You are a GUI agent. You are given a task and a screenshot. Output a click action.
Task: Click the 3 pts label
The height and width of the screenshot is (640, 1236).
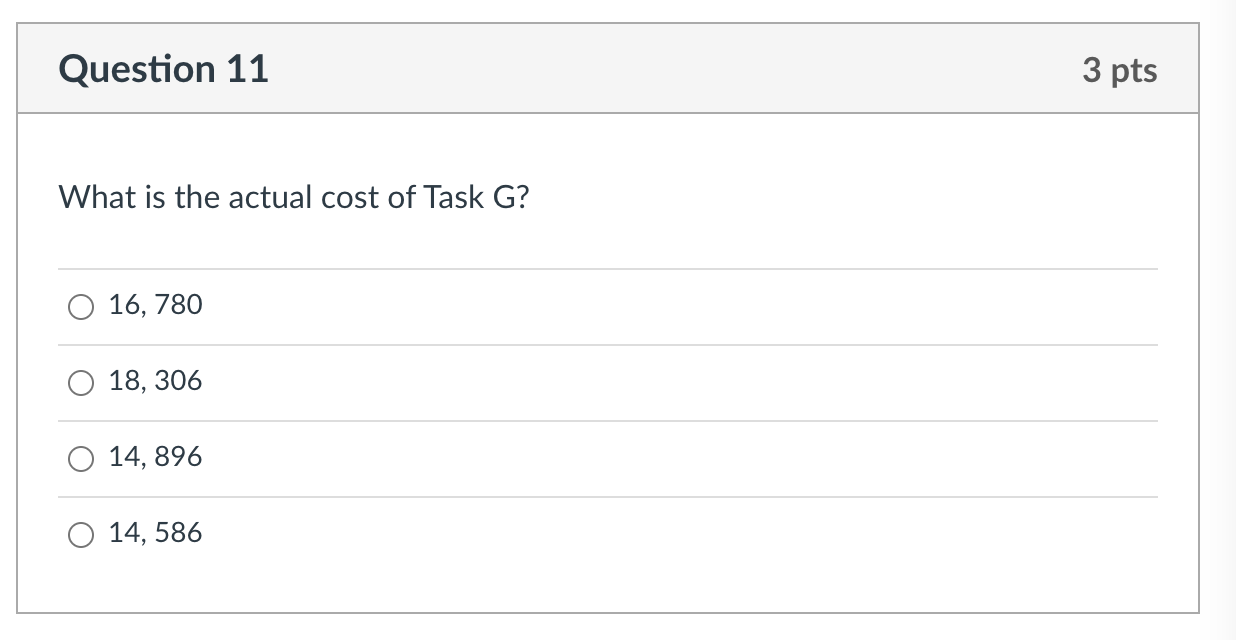coord(1120,70)
